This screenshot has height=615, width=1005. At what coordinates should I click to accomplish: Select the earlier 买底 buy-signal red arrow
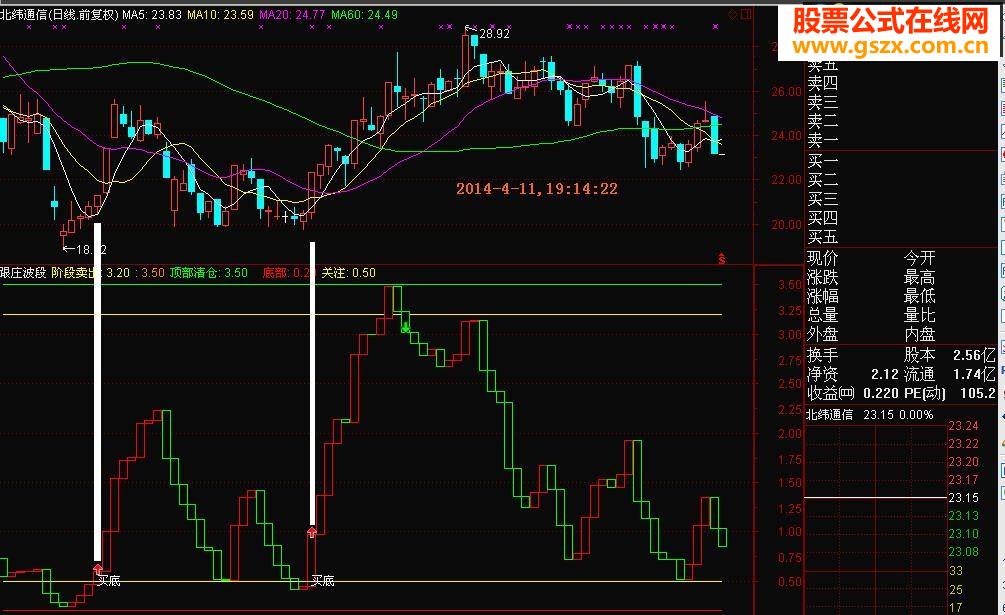coord(97,568)
